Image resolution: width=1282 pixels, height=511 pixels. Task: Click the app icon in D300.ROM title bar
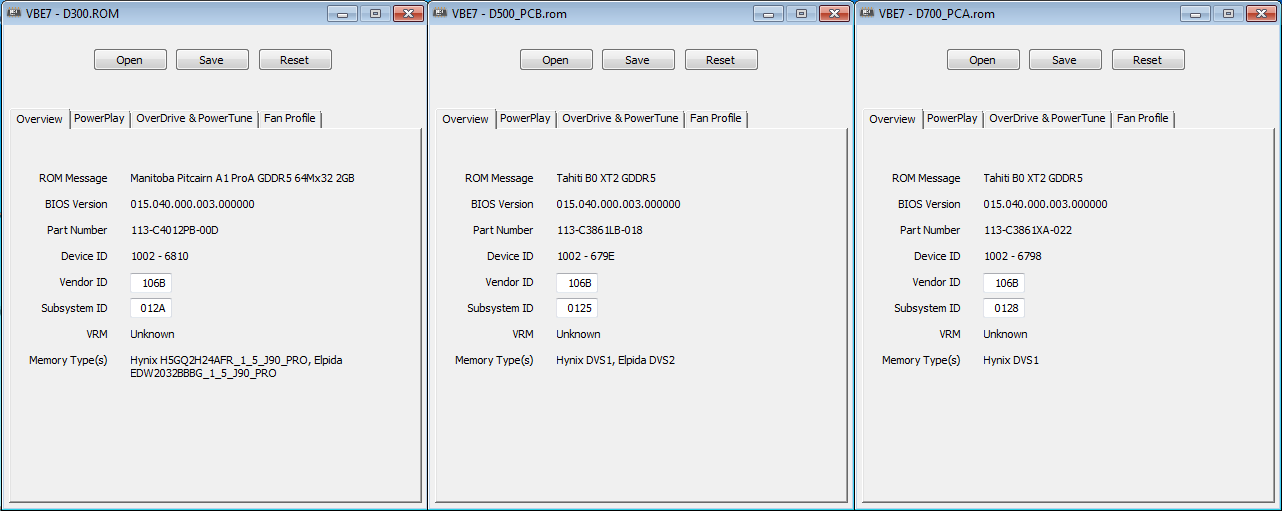coord(16,14)
